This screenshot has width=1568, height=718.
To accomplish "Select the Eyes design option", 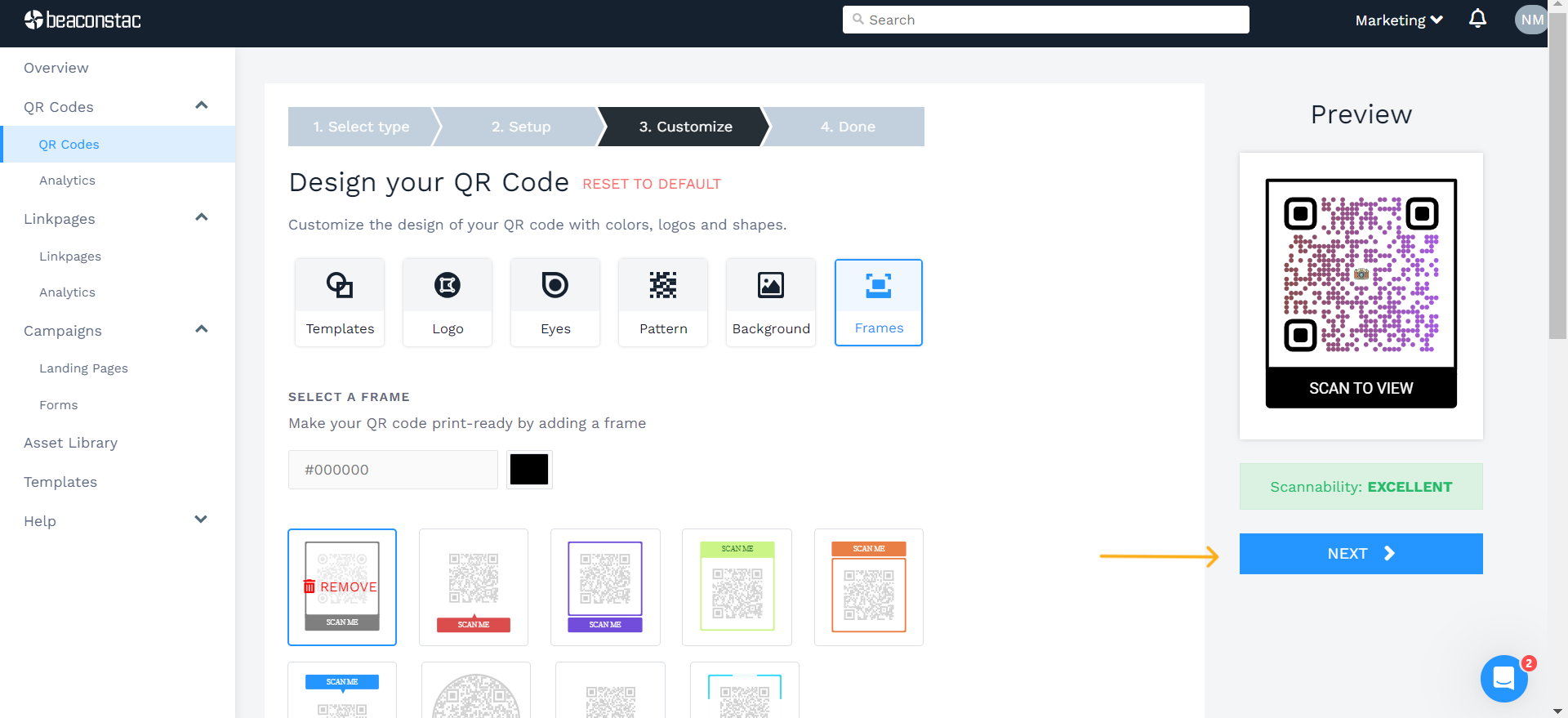I will click(555, 303).
